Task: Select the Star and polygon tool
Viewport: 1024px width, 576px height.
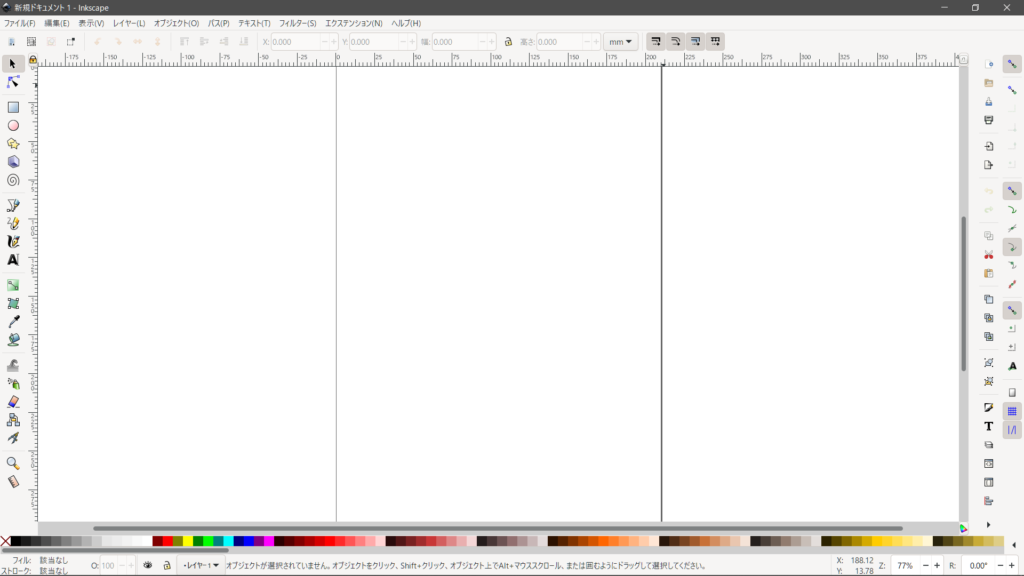Action: click(x=13, y=144)
